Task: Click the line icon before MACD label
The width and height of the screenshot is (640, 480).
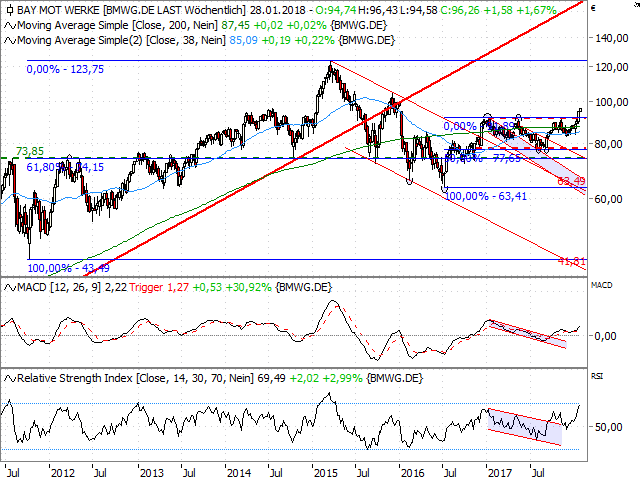Action: pyautogui.click(x=10, y=287)
